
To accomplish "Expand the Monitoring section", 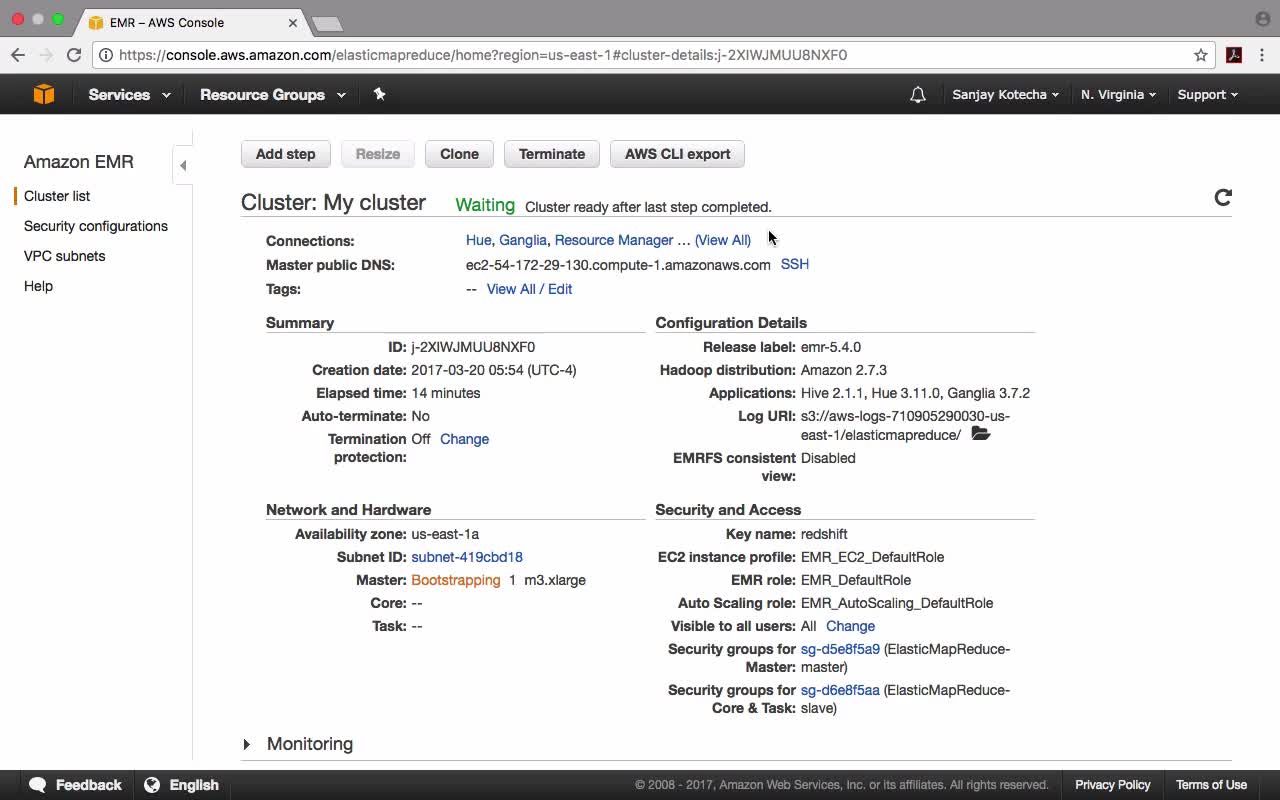I will point(298,744).
